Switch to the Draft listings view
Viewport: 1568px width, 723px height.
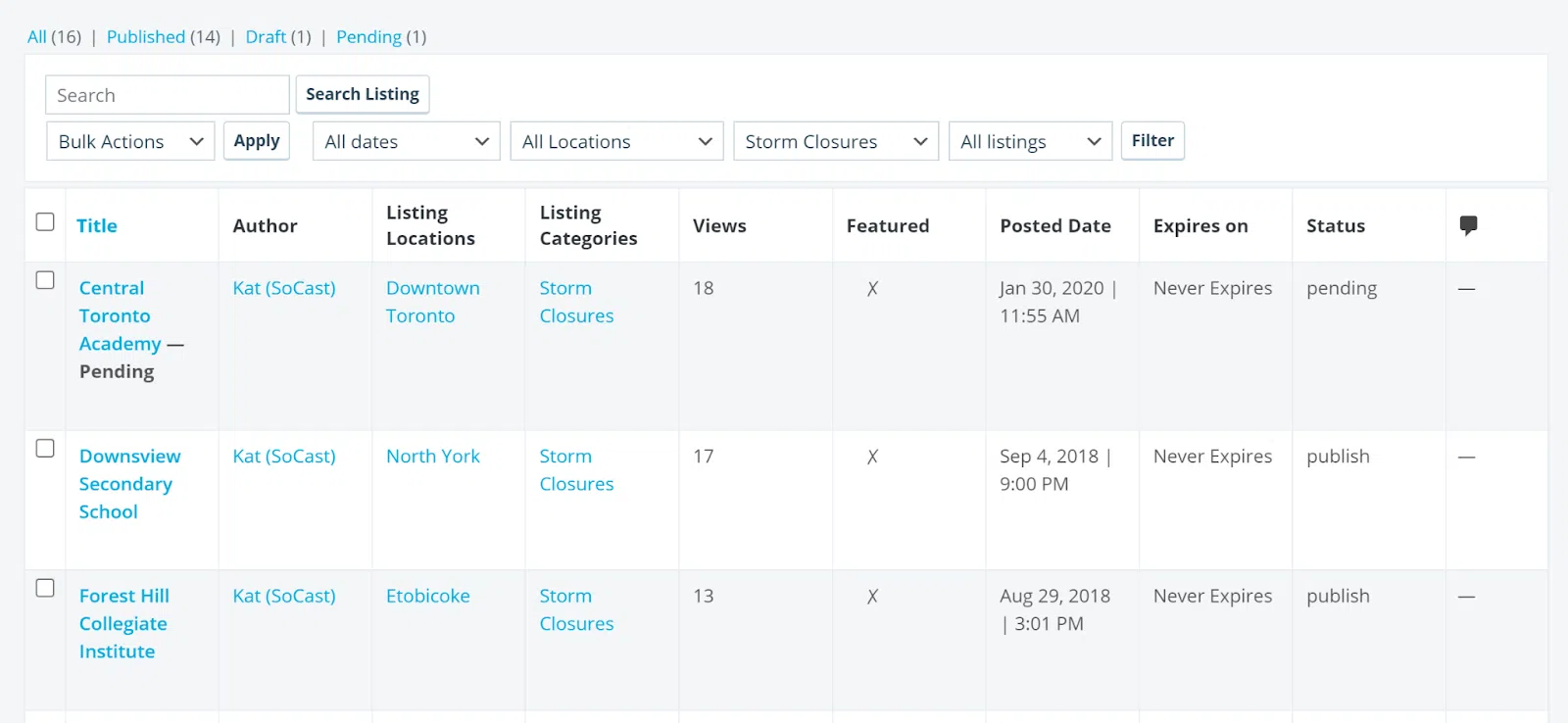266,36
